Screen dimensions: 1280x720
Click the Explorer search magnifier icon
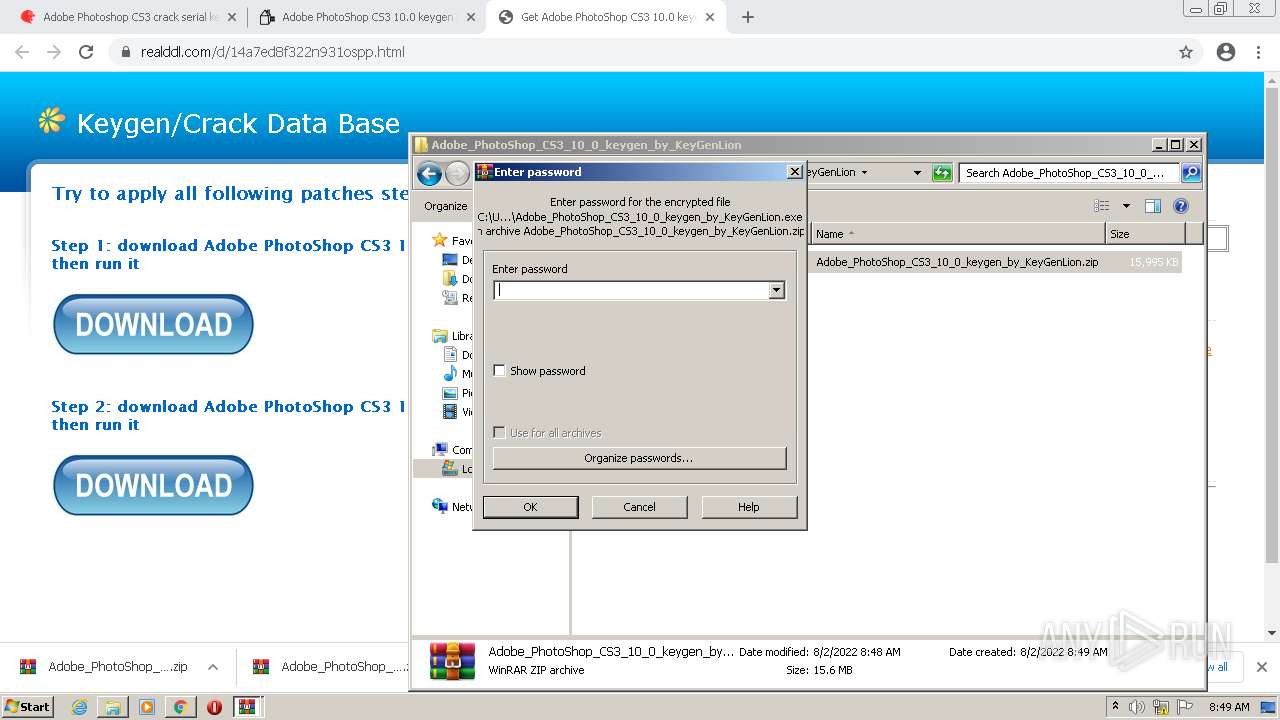(1190, 173)
